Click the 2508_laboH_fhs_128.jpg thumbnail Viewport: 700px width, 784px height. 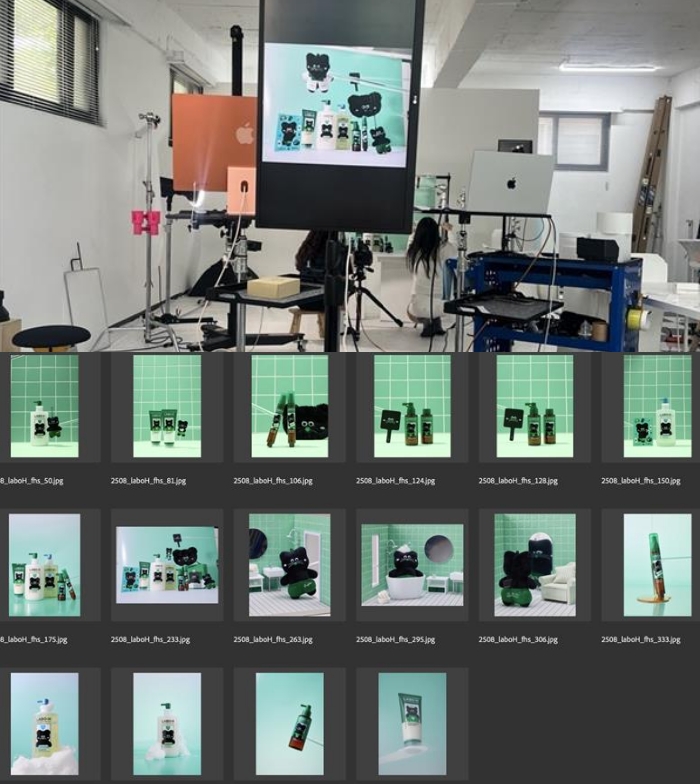pos(534,406)
